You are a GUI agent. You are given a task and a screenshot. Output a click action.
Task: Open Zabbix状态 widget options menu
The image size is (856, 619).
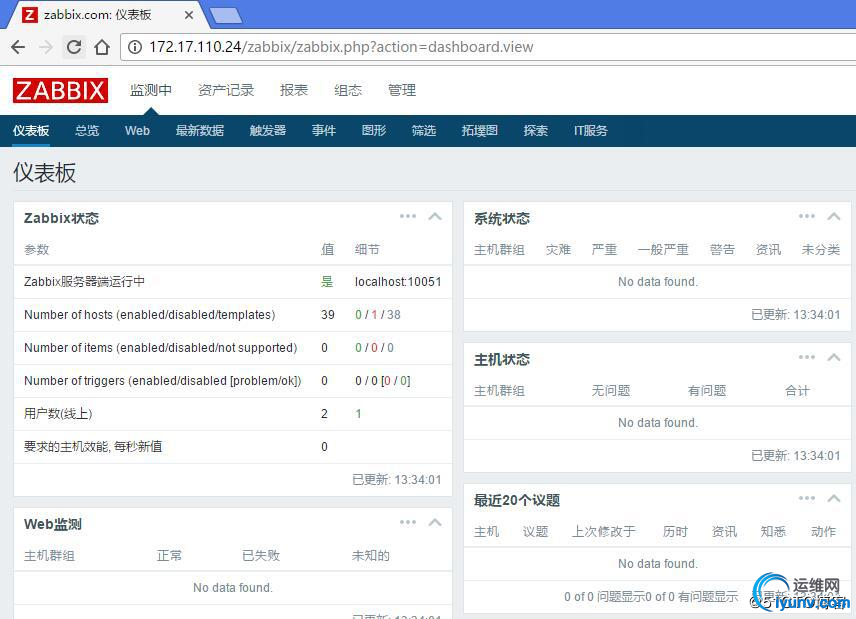[408, 217]
